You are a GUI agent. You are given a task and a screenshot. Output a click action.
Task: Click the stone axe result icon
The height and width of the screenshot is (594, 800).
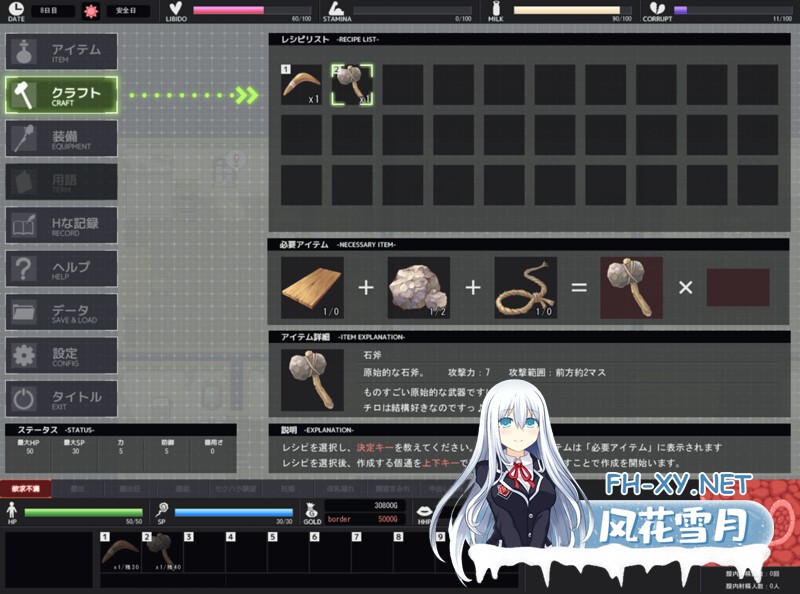point(632,288)
